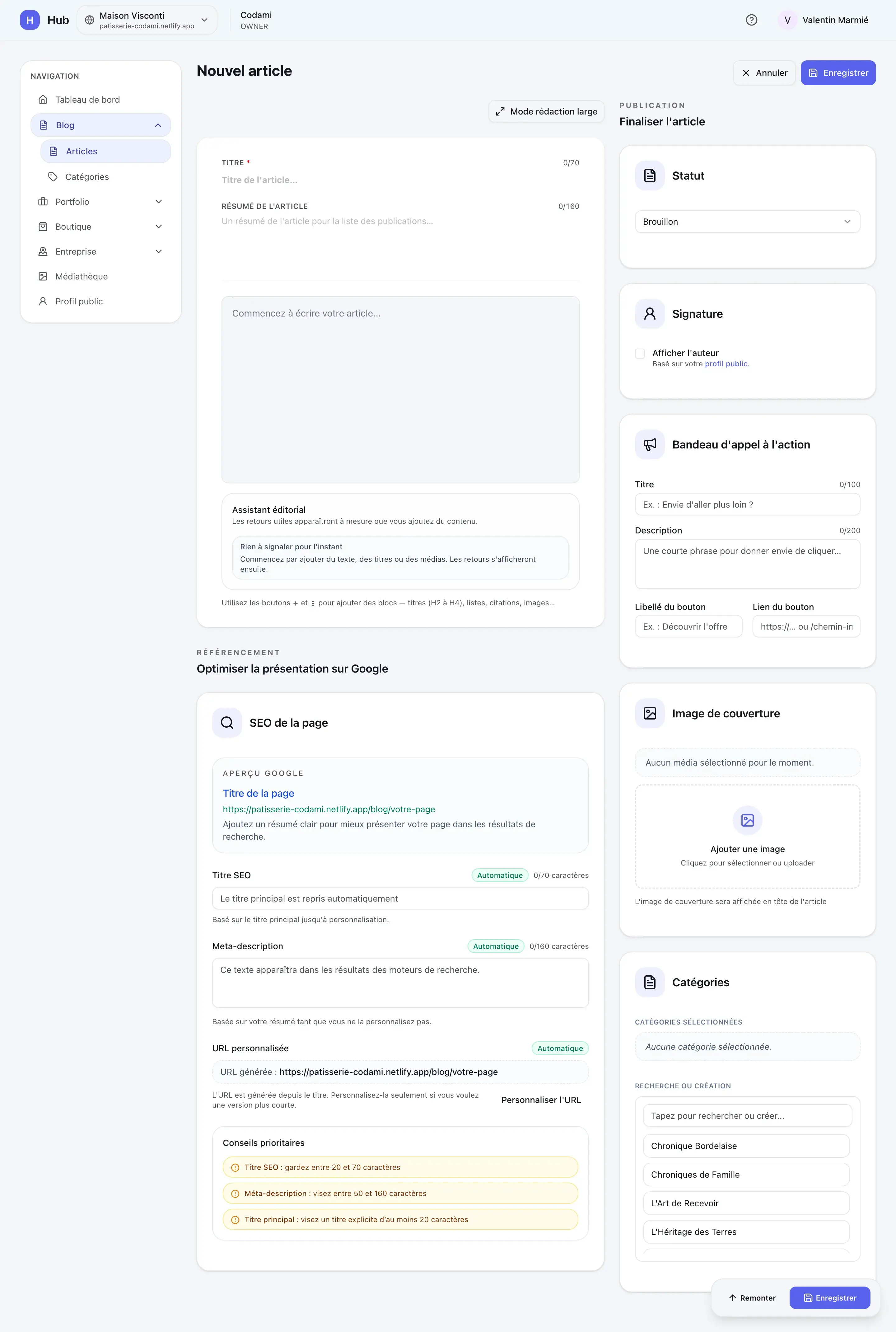
Task: Open the help question mark icon
Action: point(751,20)
